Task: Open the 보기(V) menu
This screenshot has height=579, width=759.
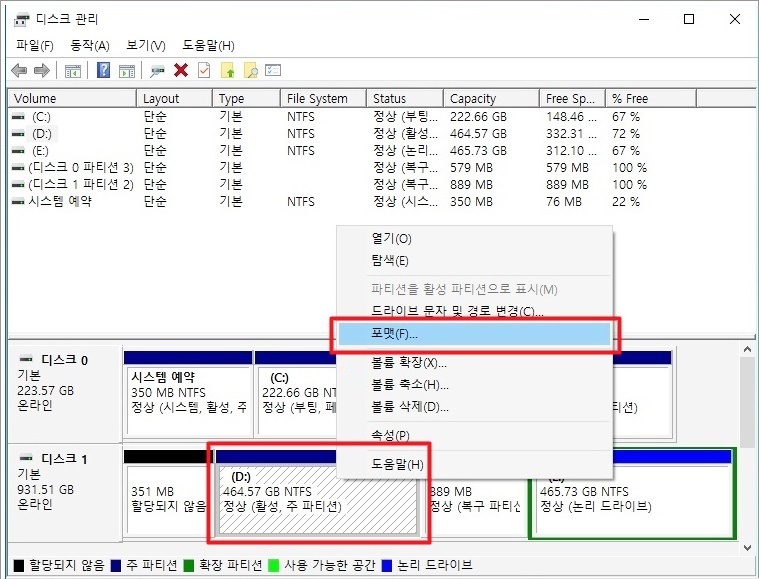Action: pyautogui.click(x=146, y=46)
